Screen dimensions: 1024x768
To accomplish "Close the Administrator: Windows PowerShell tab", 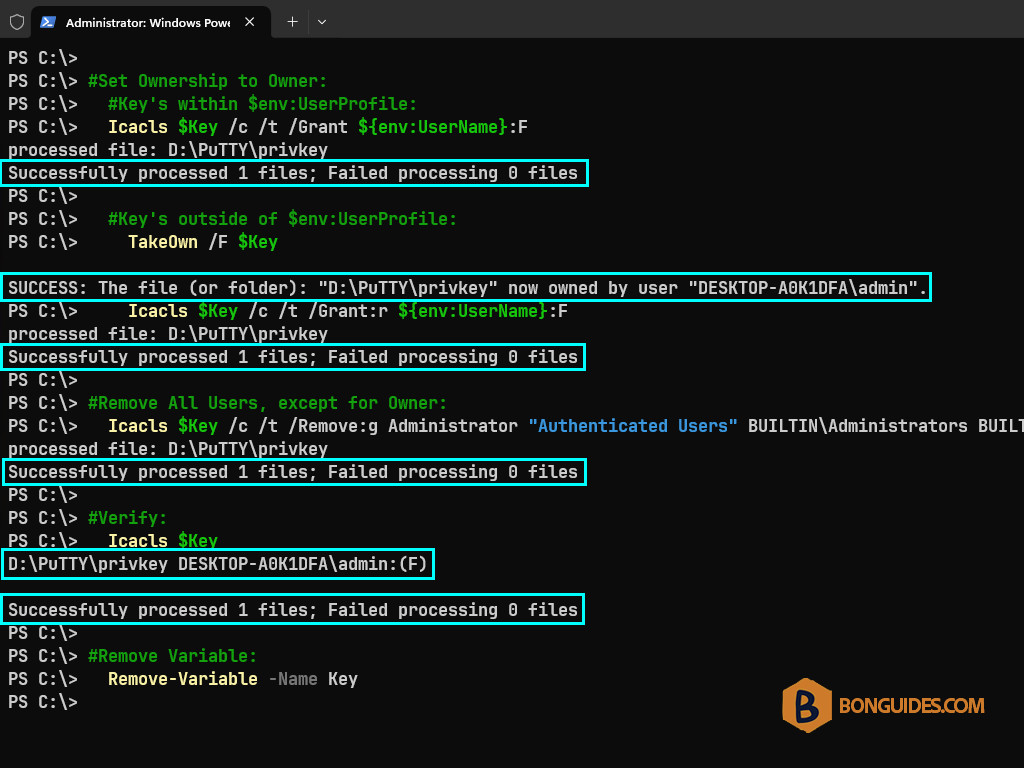I will click(249, 22).
